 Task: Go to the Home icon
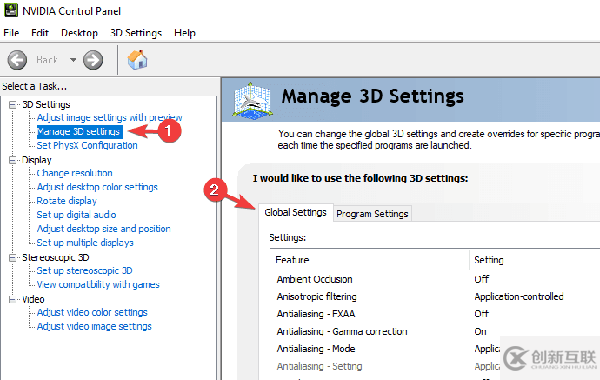point(137,60)
